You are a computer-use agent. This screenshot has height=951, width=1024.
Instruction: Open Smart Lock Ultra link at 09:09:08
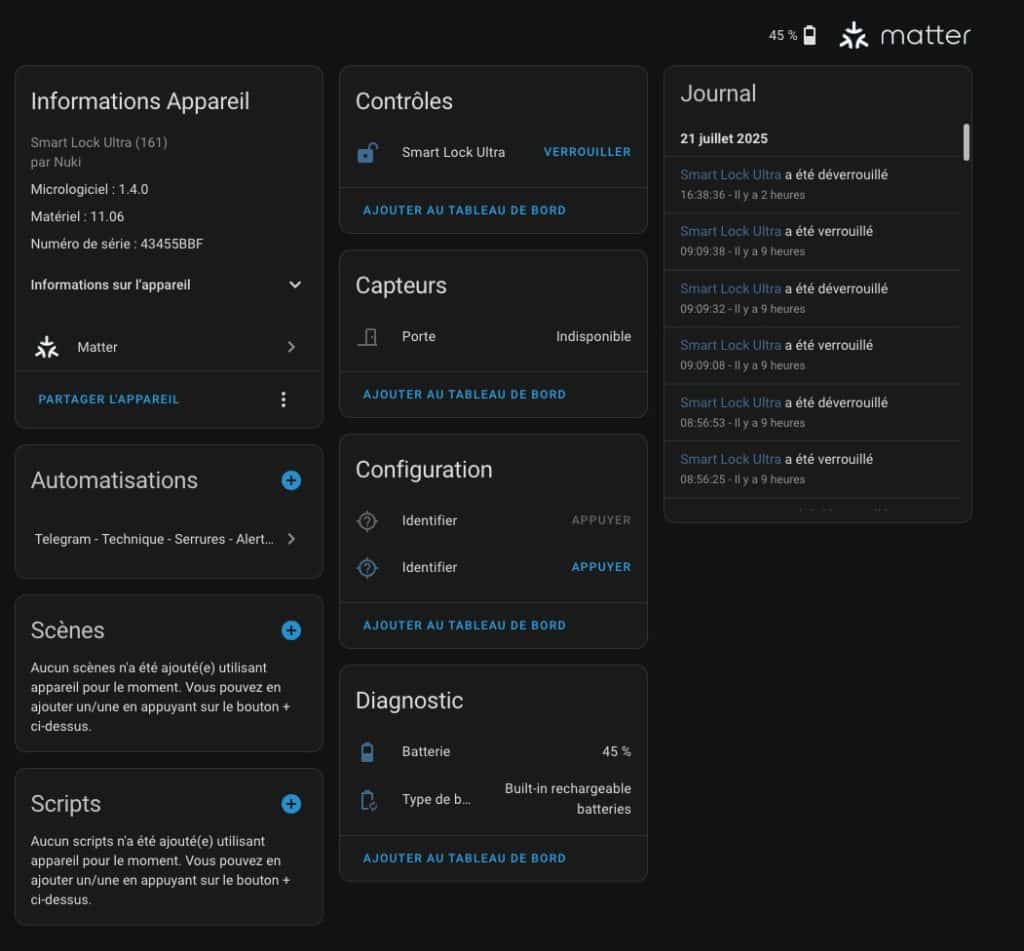pyautogui.click(x=730, y=346)
